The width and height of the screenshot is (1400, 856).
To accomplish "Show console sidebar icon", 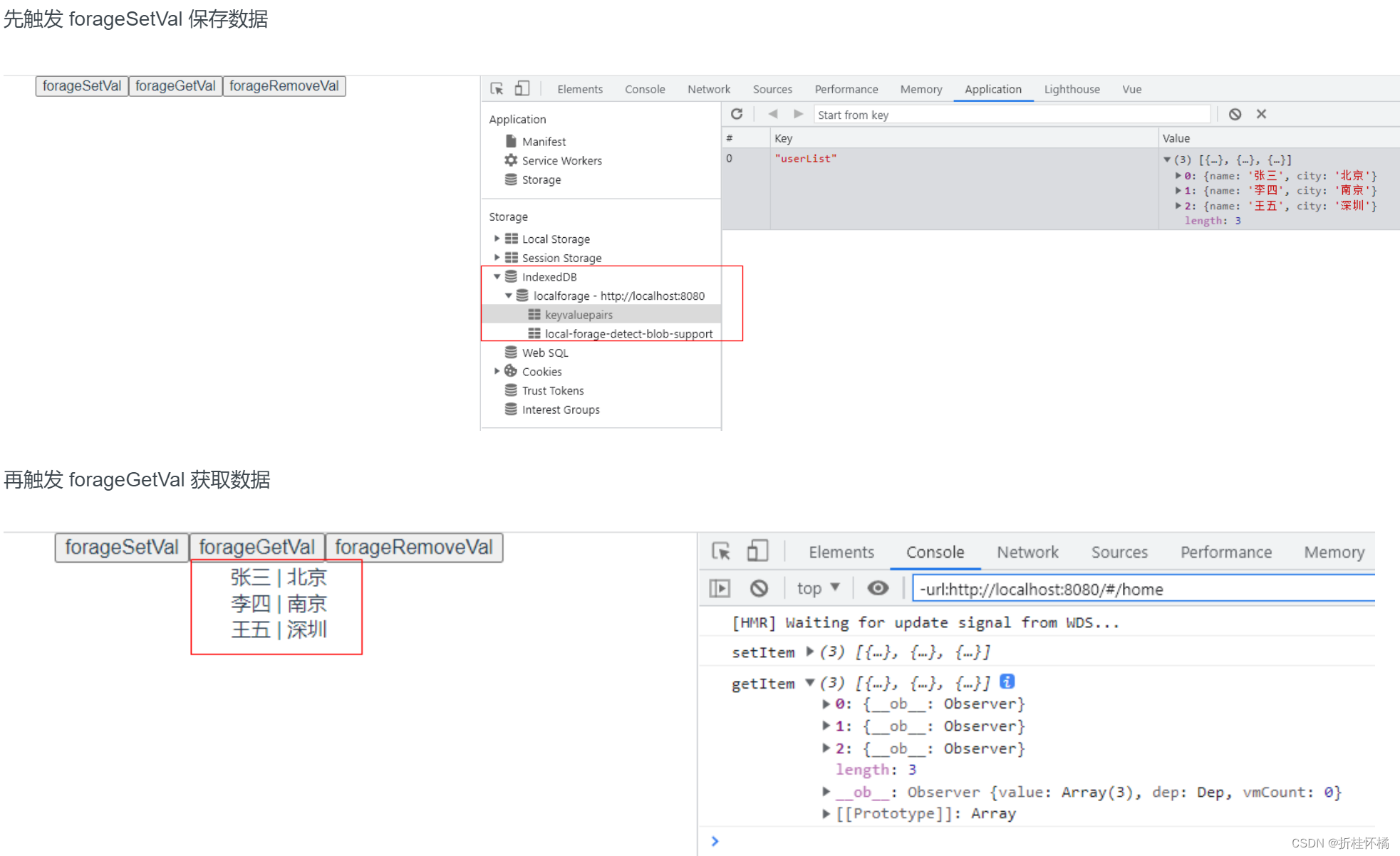I will click(720, 588).
